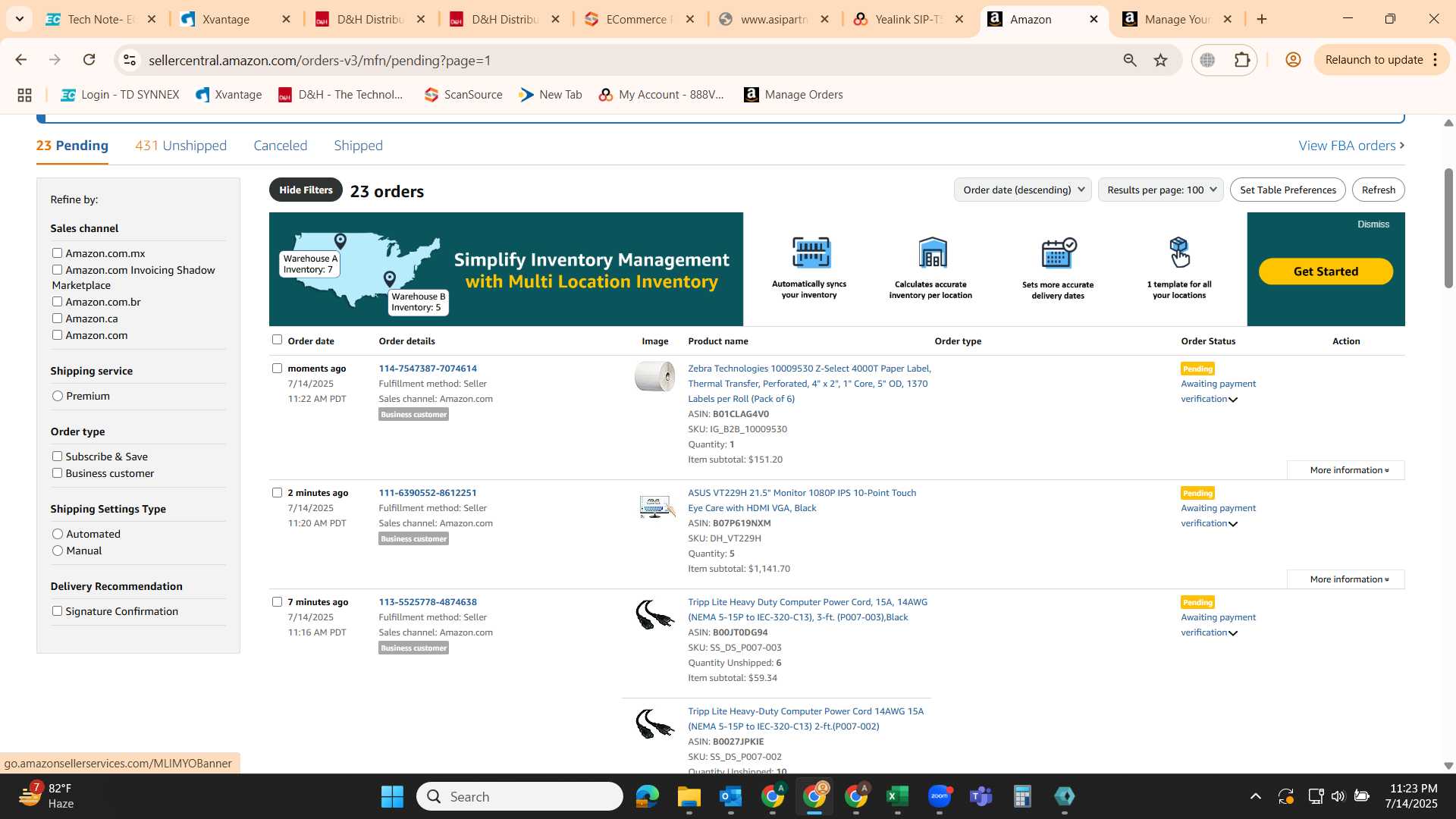Open Excel from the taskbar

pyautogui.click(x=897, y=796)
